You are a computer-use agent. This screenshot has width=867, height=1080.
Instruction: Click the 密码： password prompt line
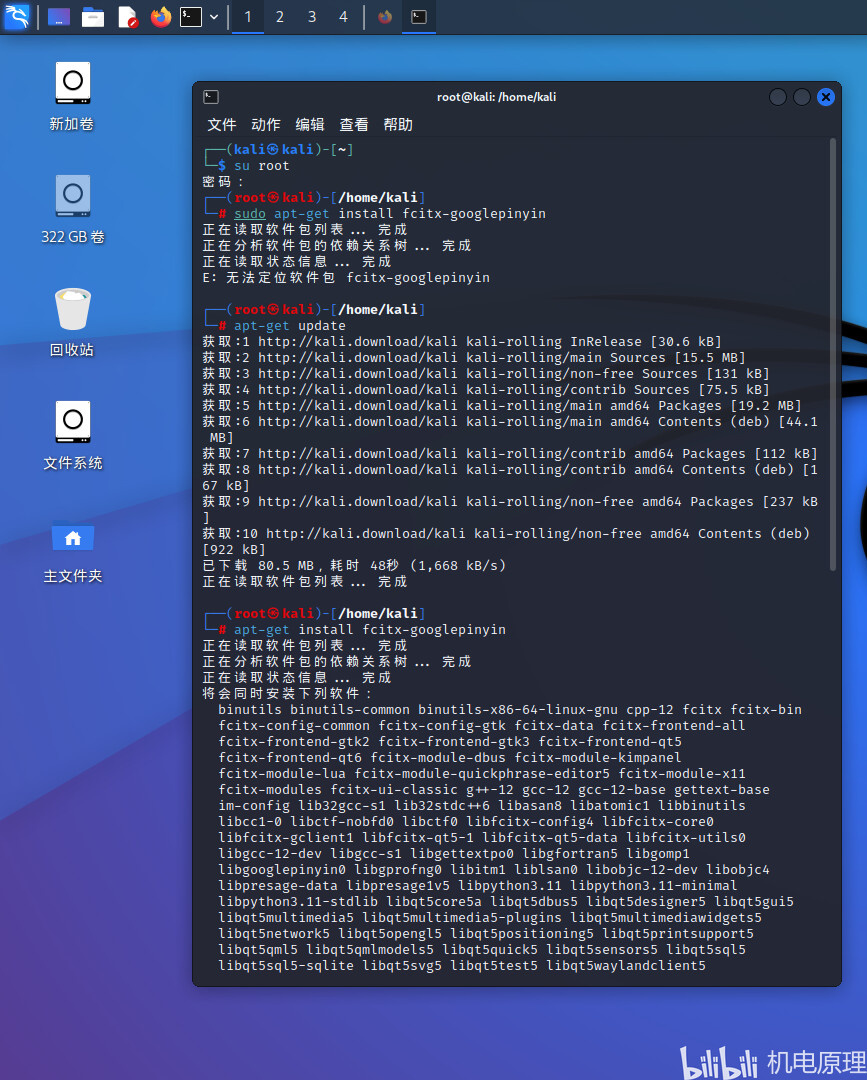[x=223, y=182]
